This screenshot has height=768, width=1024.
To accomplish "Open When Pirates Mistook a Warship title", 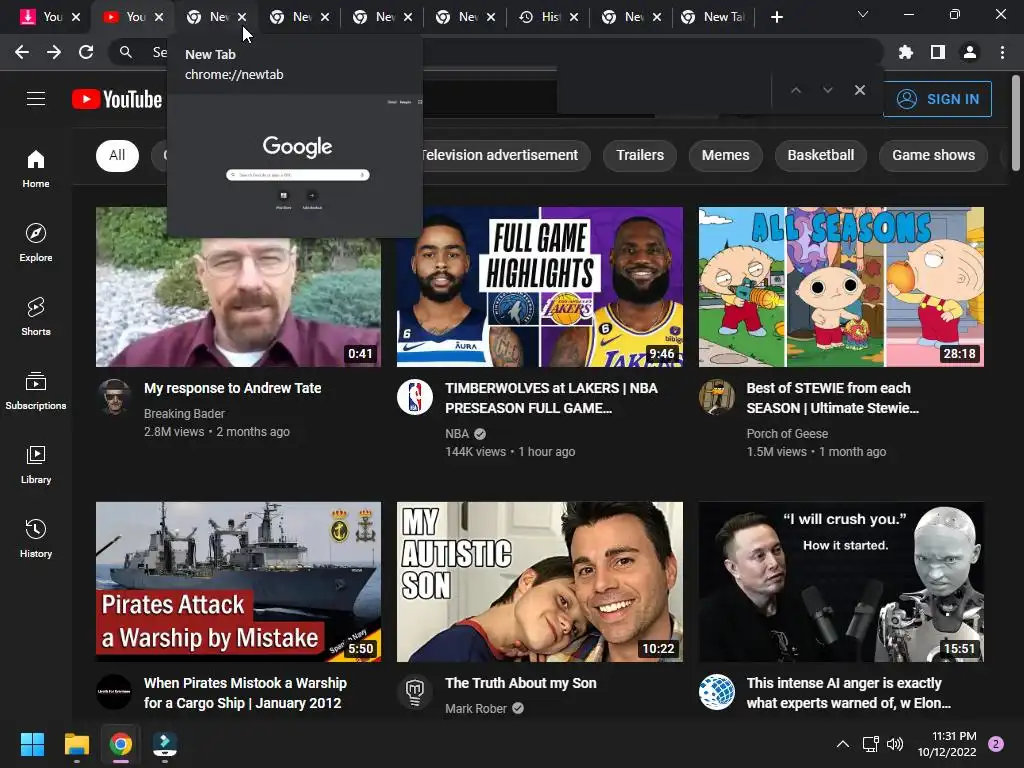I will click(x=245, y=693).
